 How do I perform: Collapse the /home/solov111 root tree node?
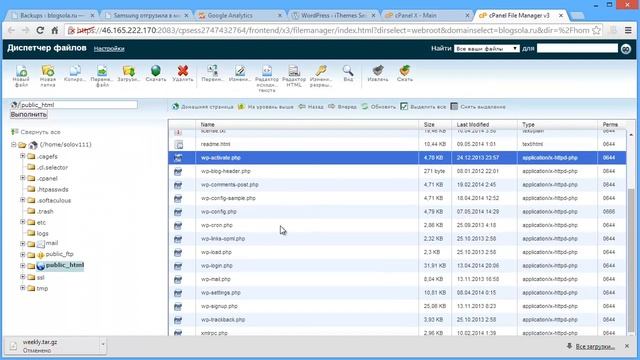pyautogui.click(x=13, y=144)
